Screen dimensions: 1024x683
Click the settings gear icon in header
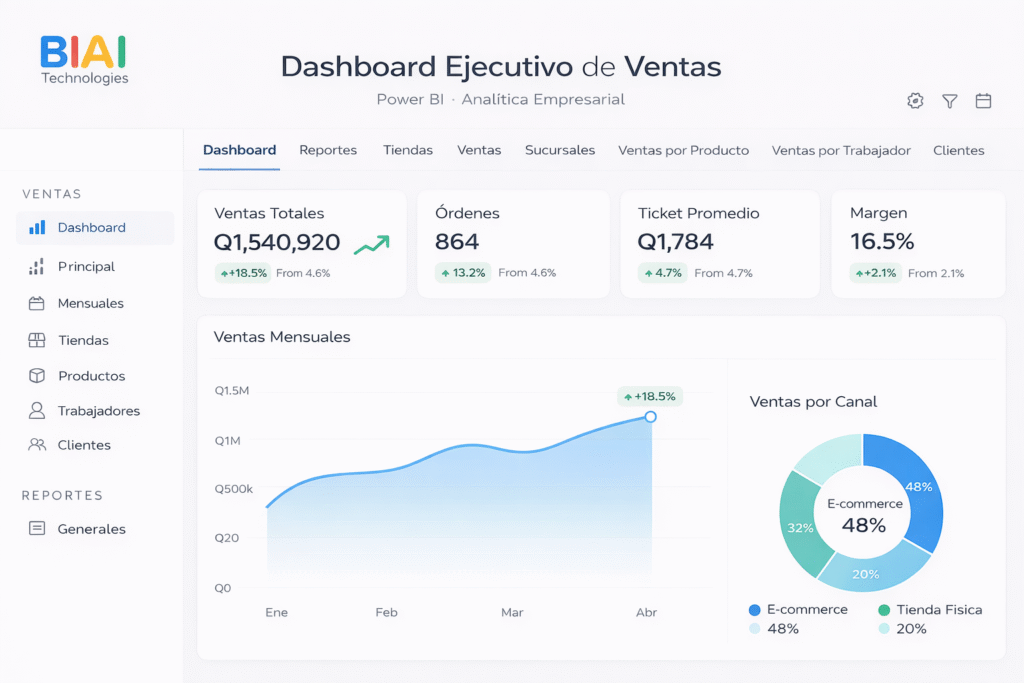[915, 101]
